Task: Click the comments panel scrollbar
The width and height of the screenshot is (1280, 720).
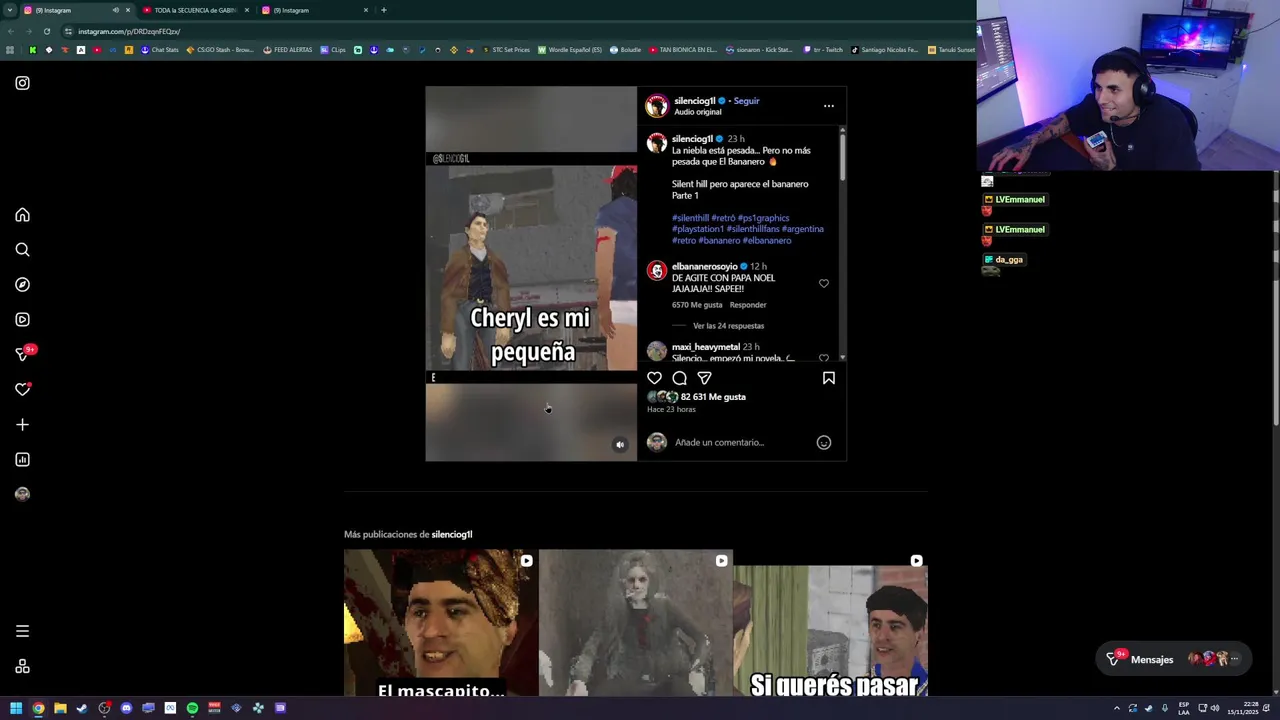Action: point(842,156)
